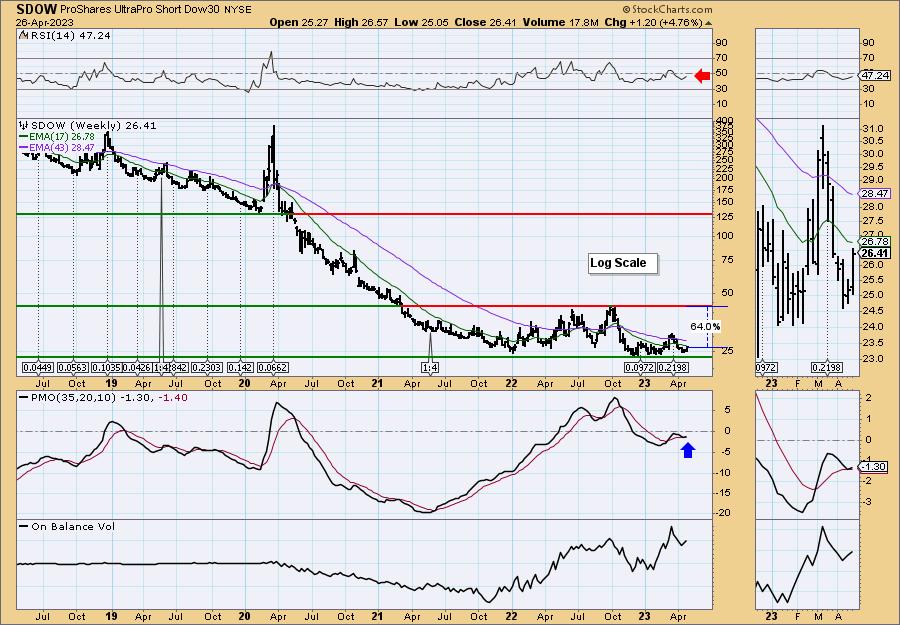900x625 pixels.
Task: Click the 0.2198 dividend marker in main chart
Action: [x=673, y=367]
